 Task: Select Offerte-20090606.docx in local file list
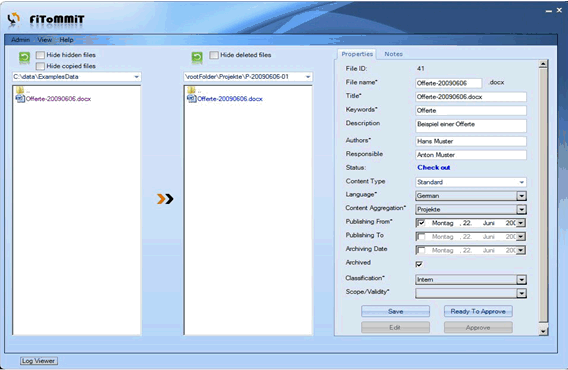(x=58, y=99)
